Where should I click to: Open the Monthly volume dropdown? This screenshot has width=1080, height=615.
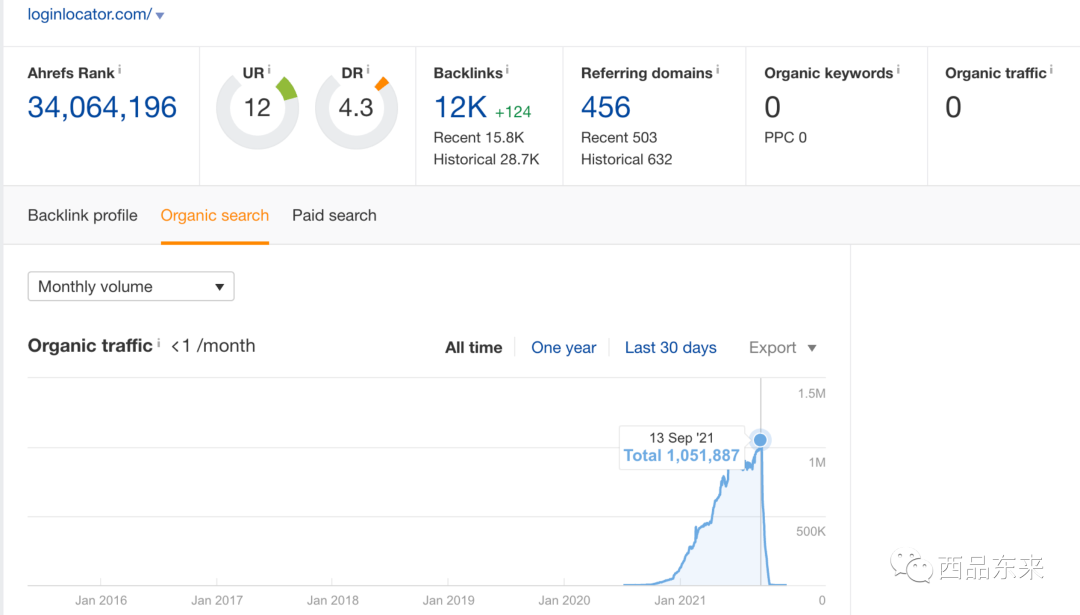tap(131, 286)
